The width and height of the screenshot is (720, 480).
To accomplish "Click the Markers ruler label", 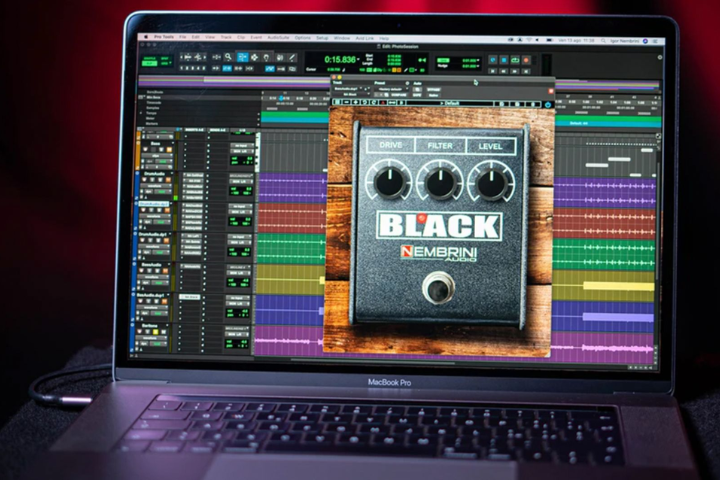I will tap(152, 124).
